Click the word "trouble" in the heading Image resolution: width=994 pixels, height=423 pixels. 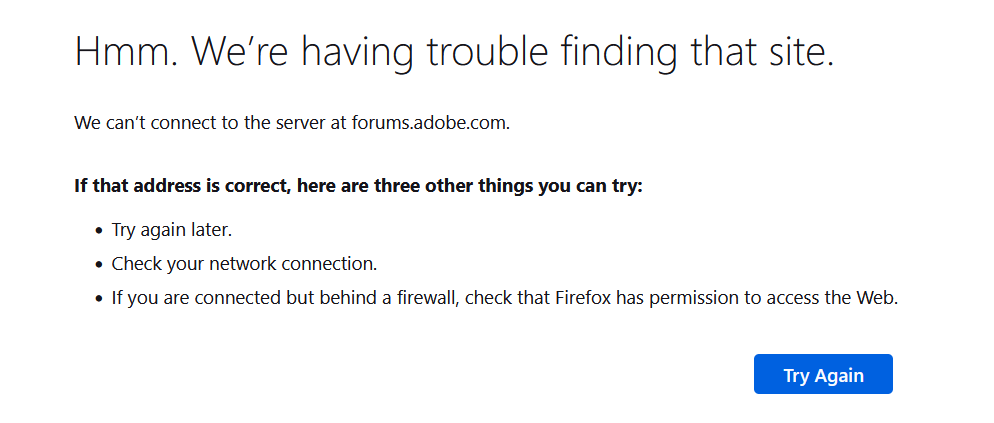484,51
